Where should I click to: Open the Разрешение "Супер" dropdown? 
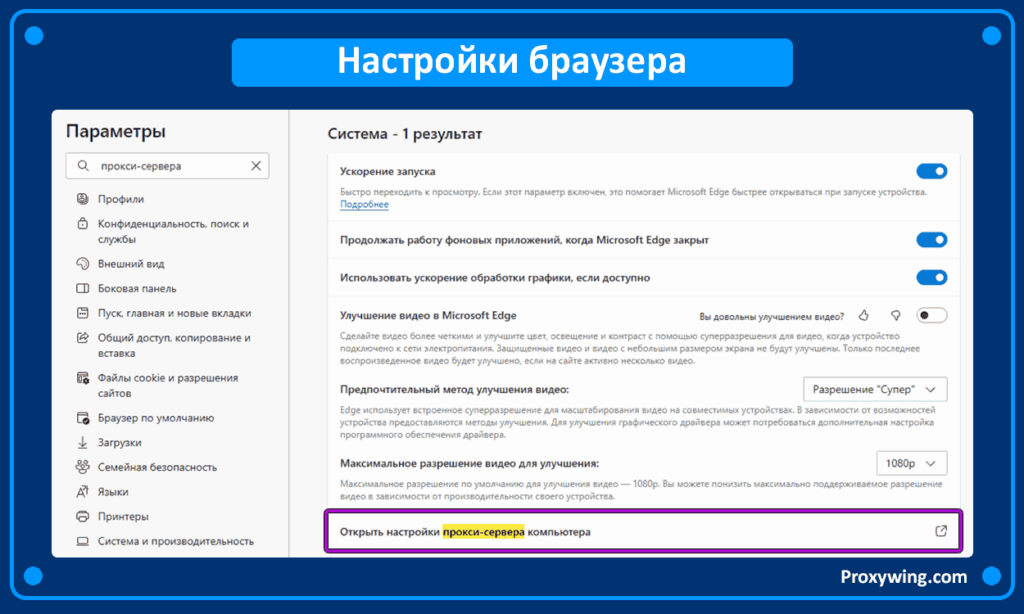click(875, 389)
